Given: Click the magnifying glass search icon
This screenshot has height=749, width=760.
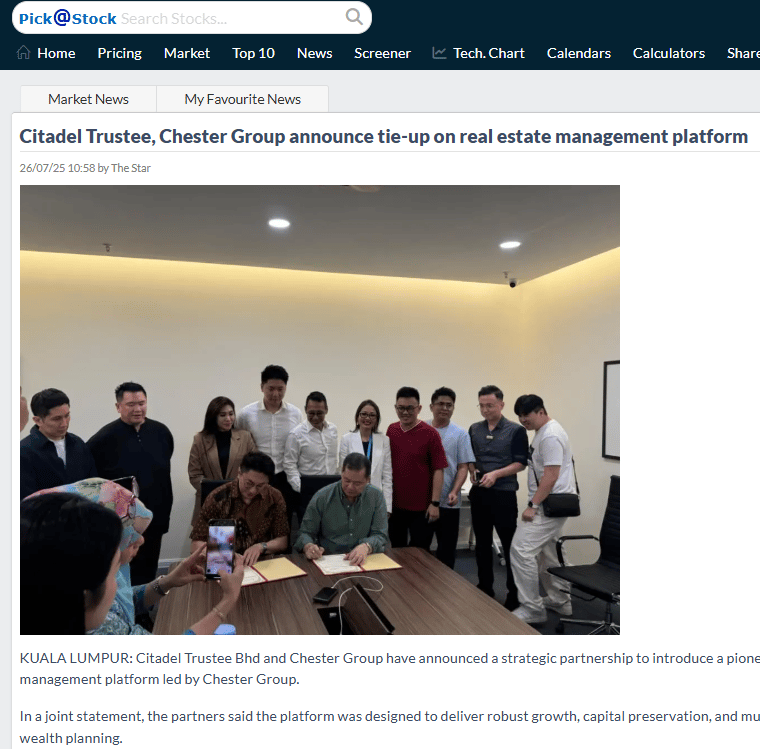Looking at the screenshot, I should click(354, 17).
